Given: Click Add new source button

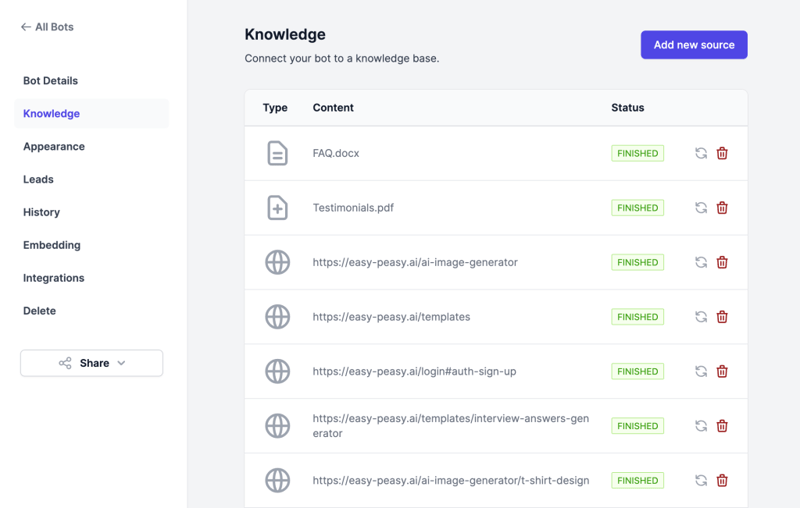Looking at the screenshot, I should (x=694, y=45).
